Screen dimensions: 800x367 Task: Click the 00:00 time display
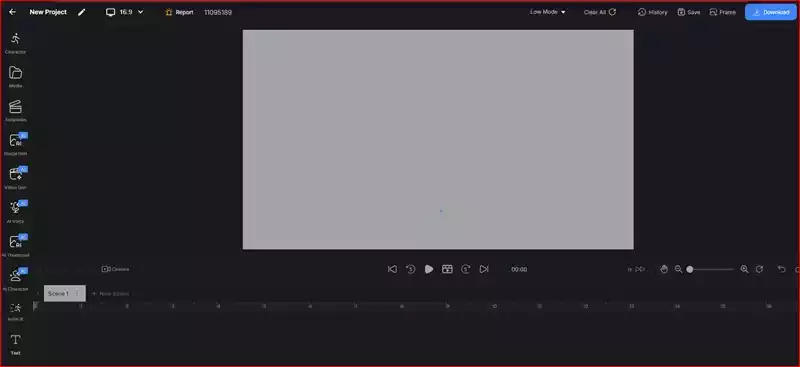coord(519,269)
